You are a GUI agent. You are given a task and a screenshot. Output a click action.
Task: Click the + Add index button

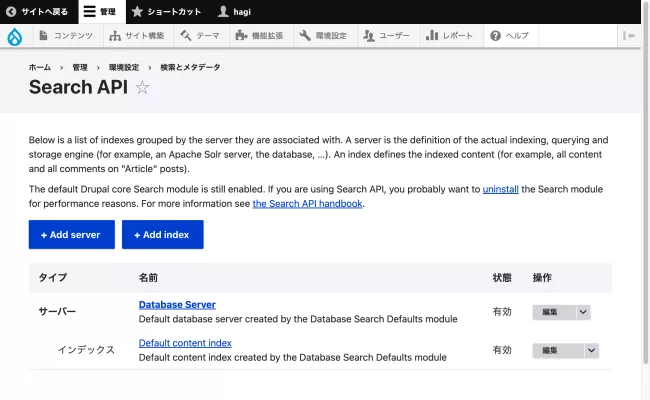click(x=162, y=235)
